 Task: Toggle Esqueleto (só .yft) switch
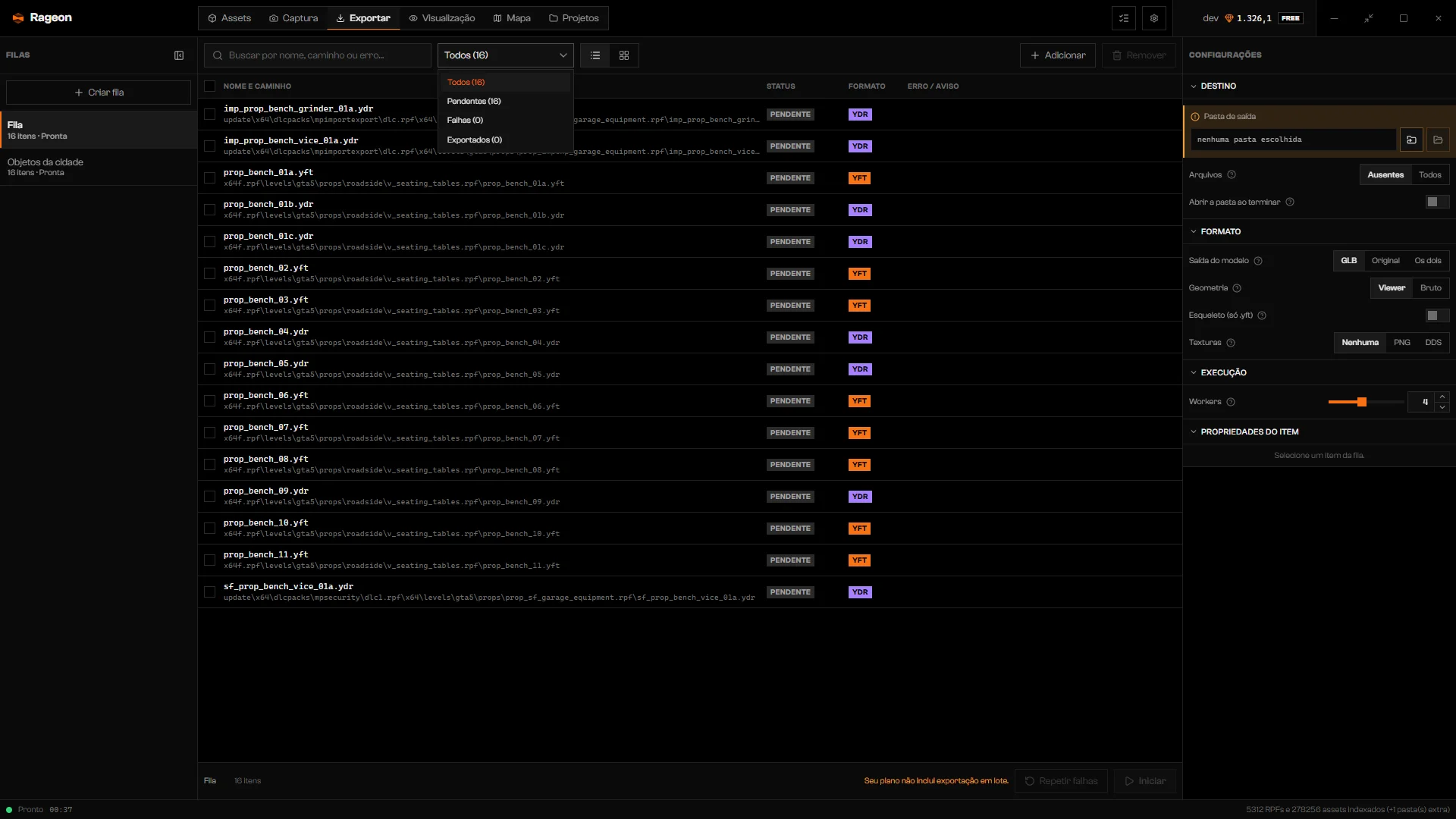point(1437,315)
